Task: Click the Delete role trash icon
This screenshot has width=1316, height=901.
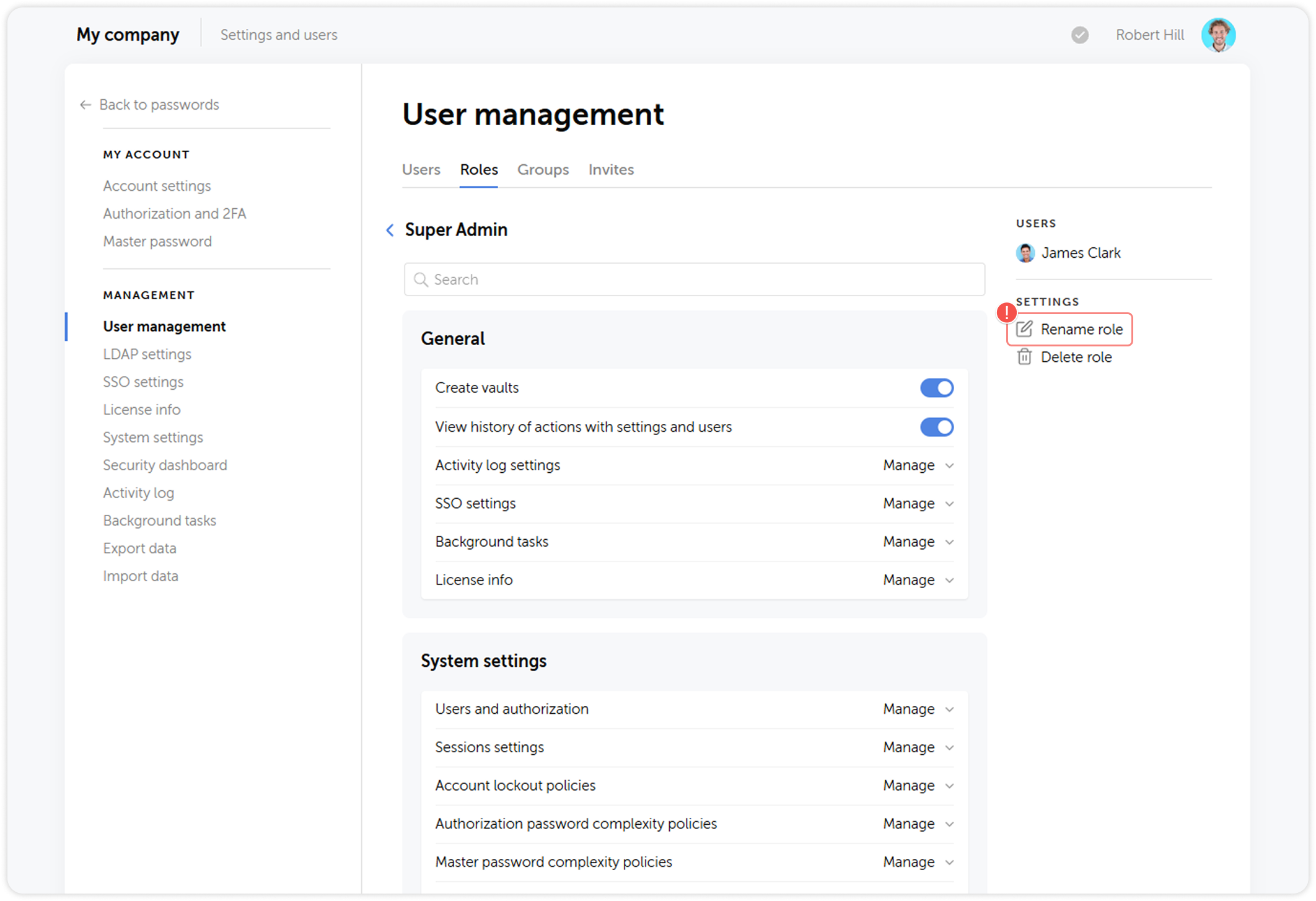Action: coord(1024,357)
